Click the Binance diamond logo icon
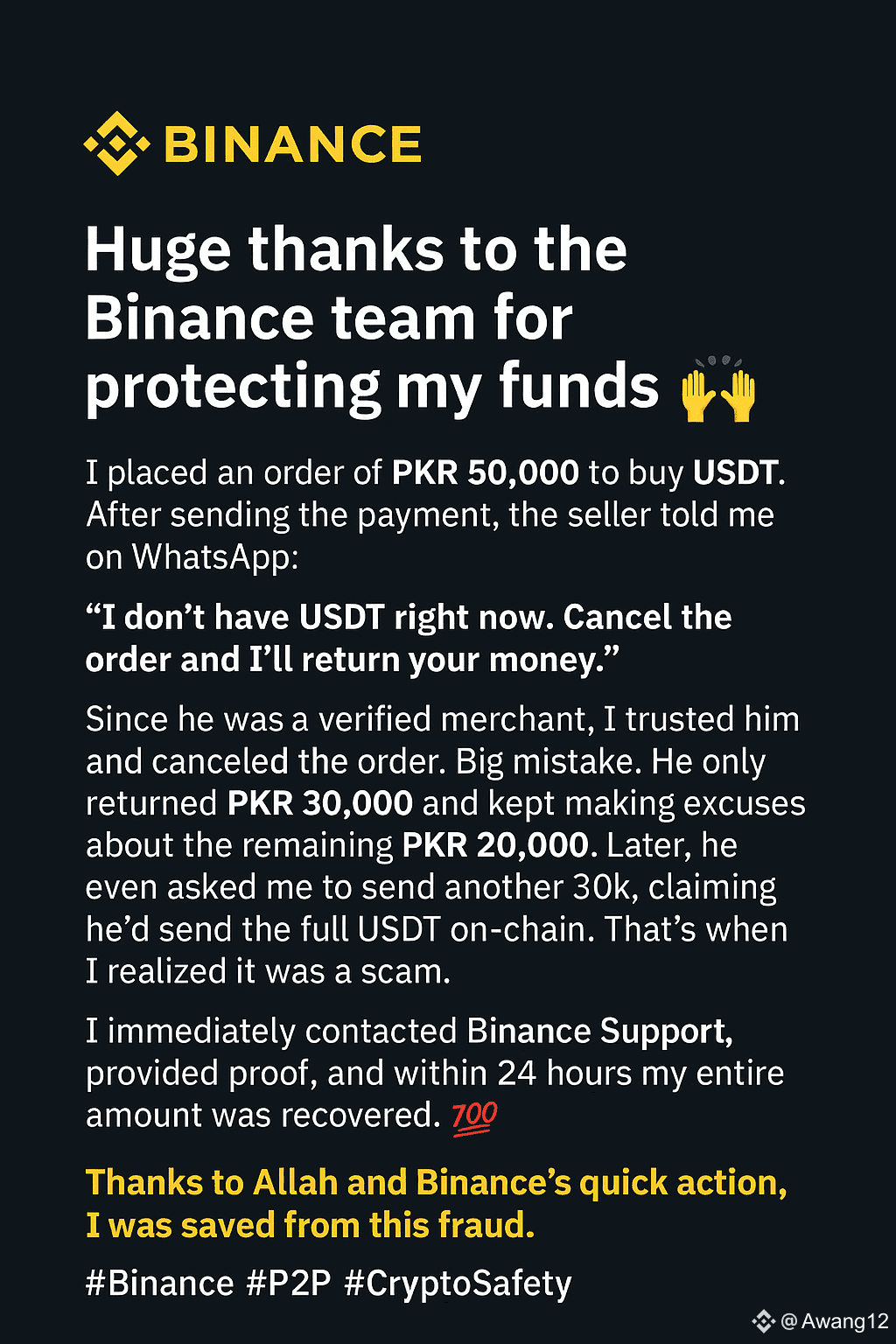Image resolution: width=896 pixels, height=1344 pixels. tap(116, 143)
